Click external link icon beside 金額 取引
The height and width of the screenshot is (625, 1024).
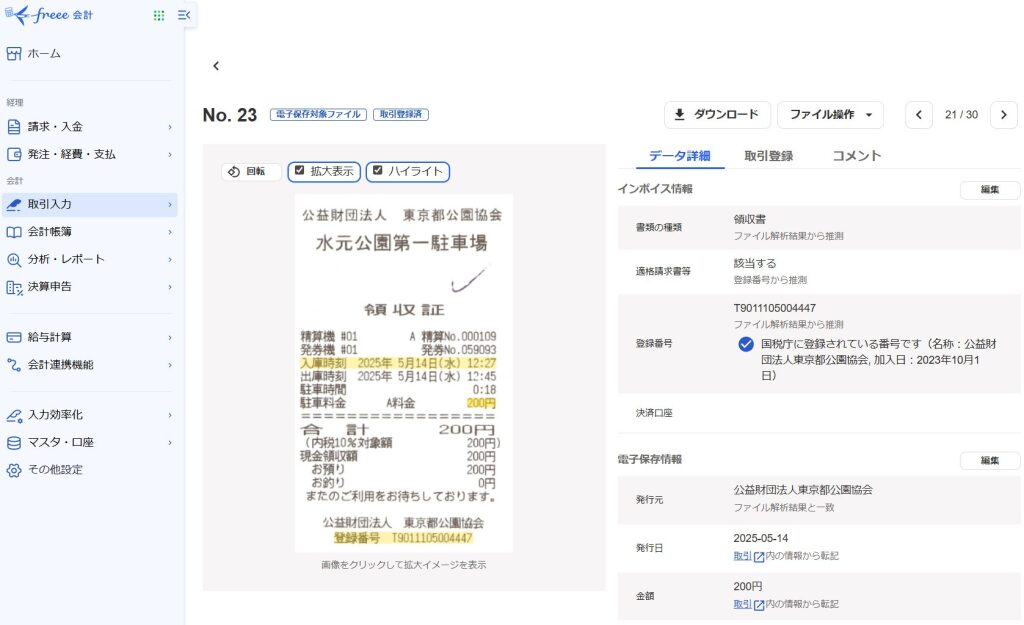[x=759, y=605]
